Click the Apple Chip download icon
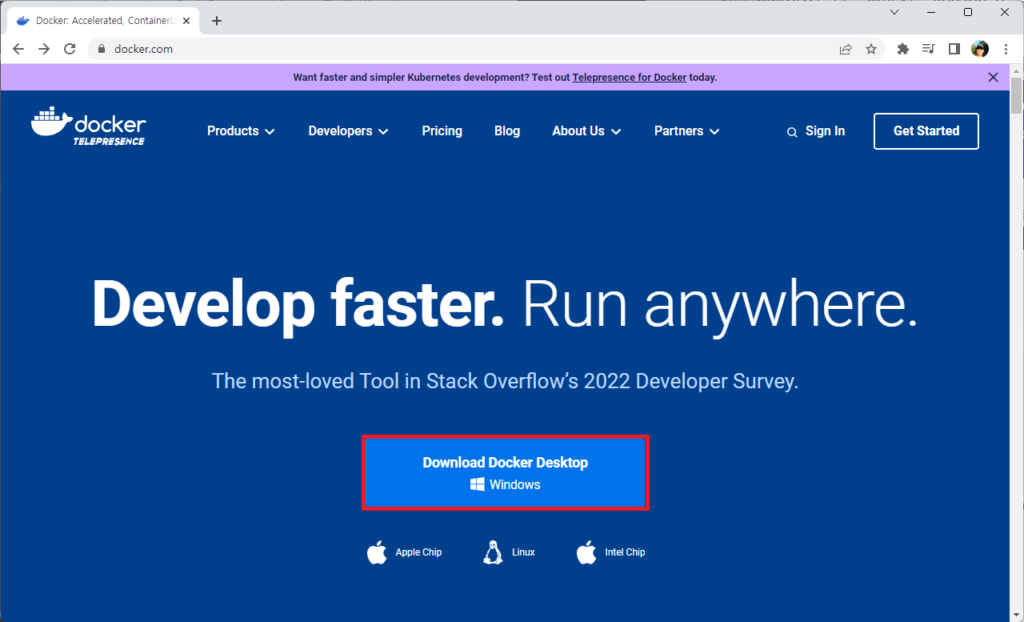This screenshot has width=1024, height=622. click(x=377, y=552)
